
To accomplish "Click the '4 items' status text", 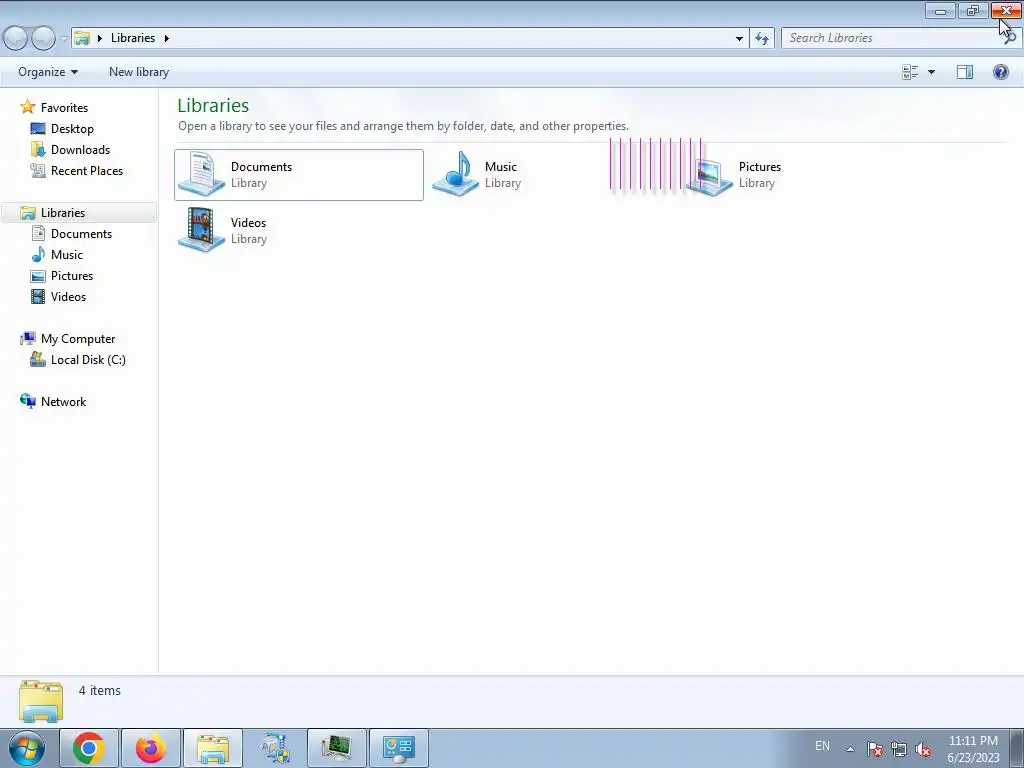I will click(100, 690).
